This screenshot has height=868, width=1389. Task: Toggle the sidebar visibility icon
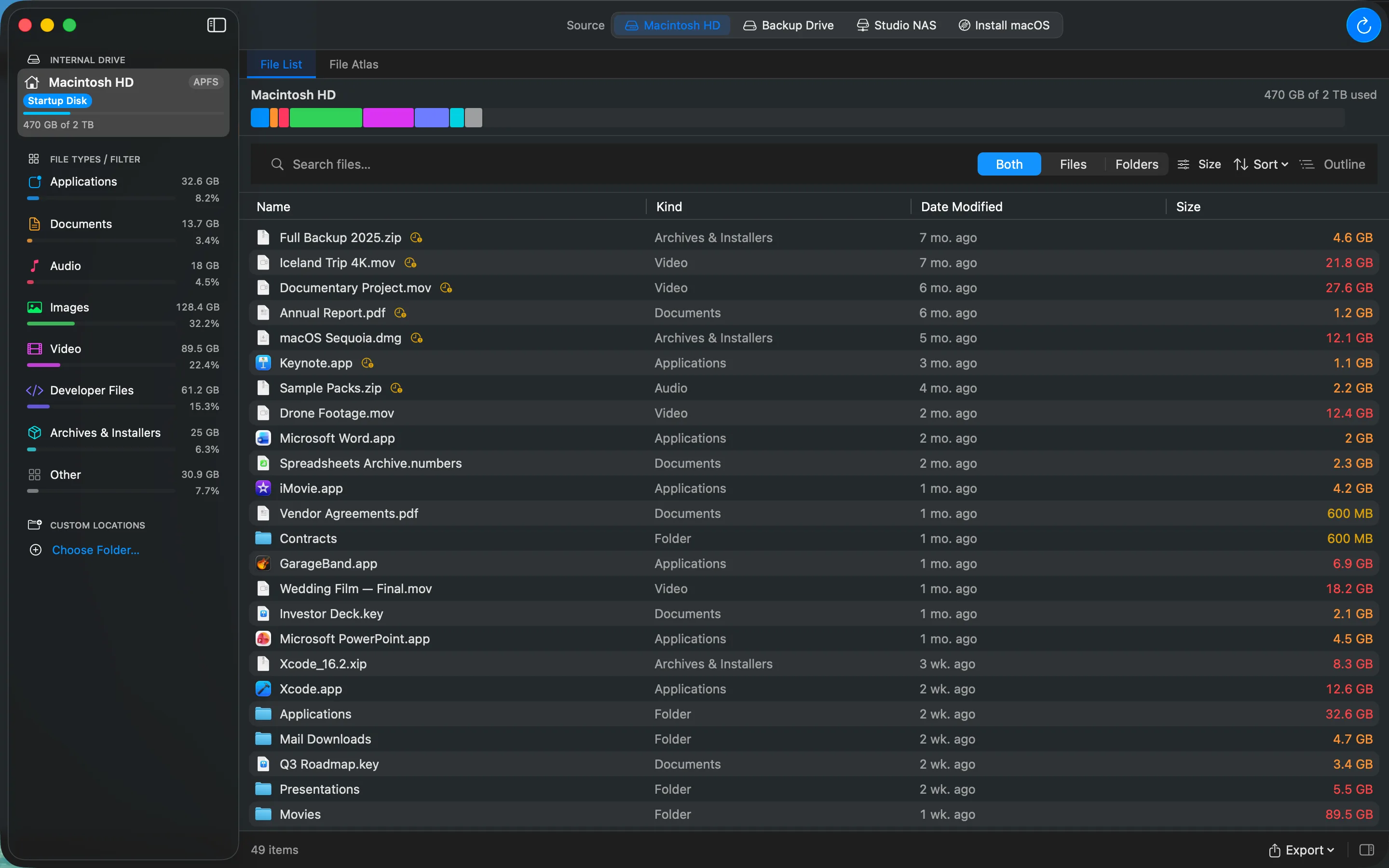(x=217, y=25)
